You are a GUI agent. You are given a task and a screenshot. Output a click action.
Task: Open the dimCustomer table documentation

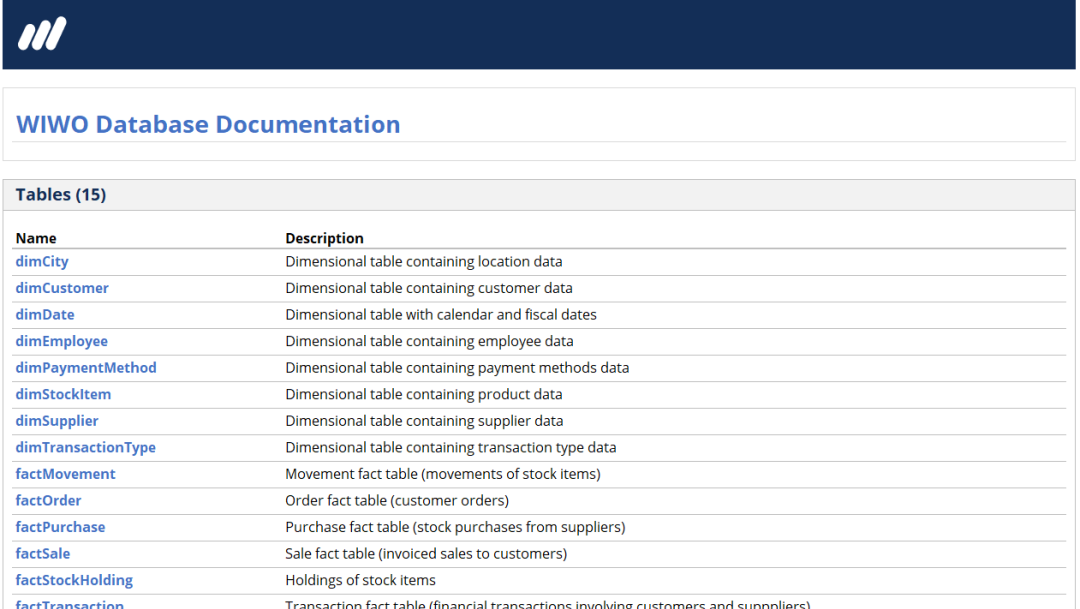62,288
